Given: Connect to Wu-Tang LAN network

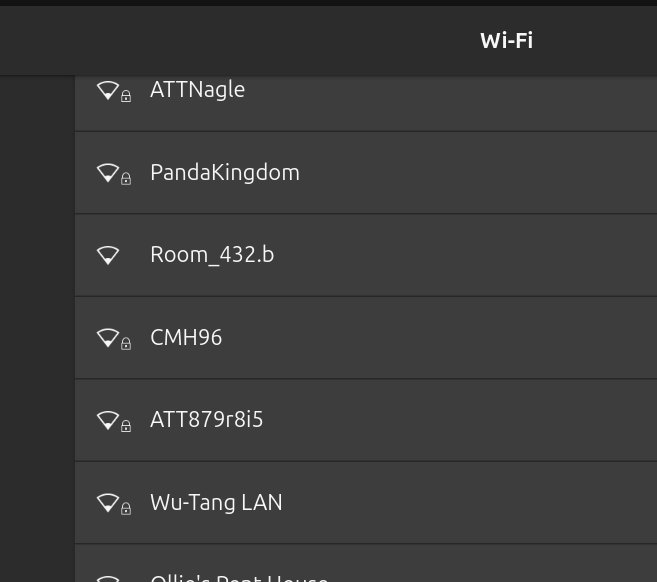Looking at the screenshot, I should click(x=216, y=503).
